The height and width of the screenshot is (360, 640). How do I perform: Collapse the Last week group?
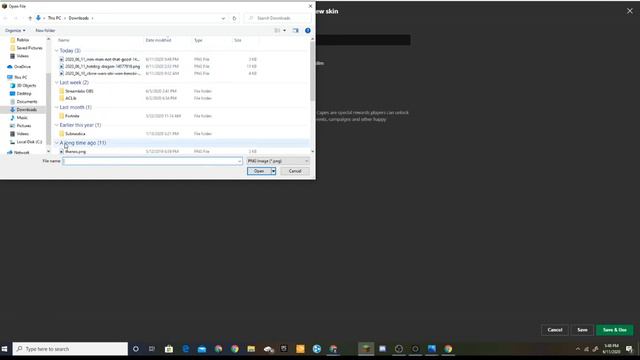[56, 82]
